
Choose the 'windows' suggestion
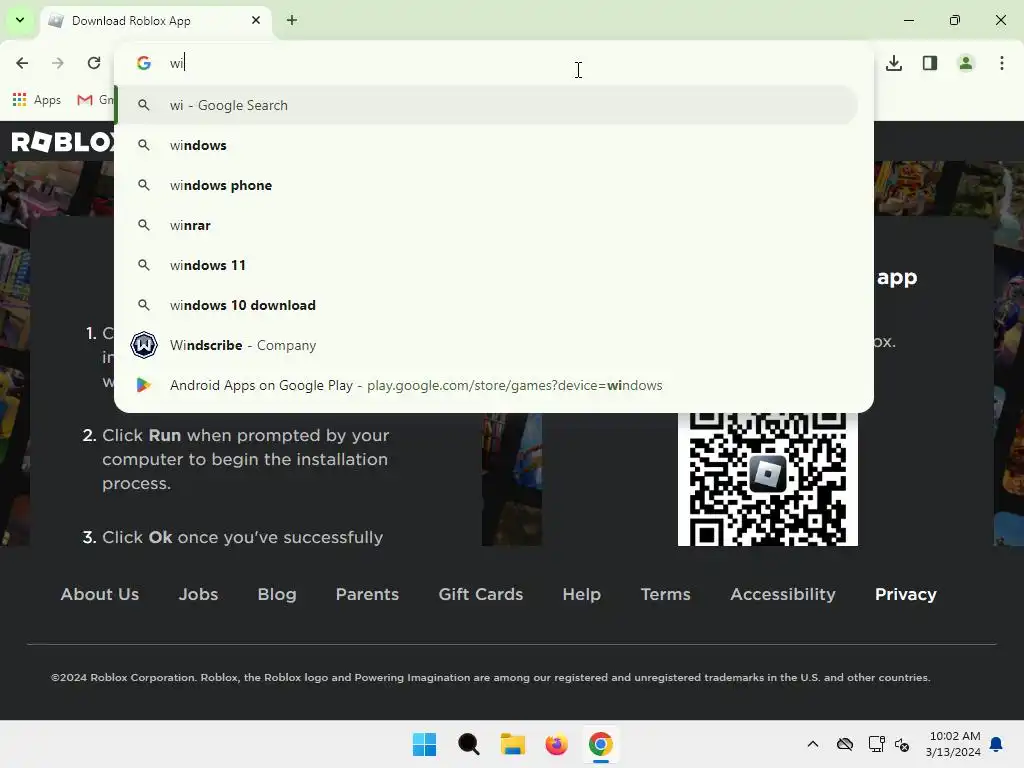(487, 145)
